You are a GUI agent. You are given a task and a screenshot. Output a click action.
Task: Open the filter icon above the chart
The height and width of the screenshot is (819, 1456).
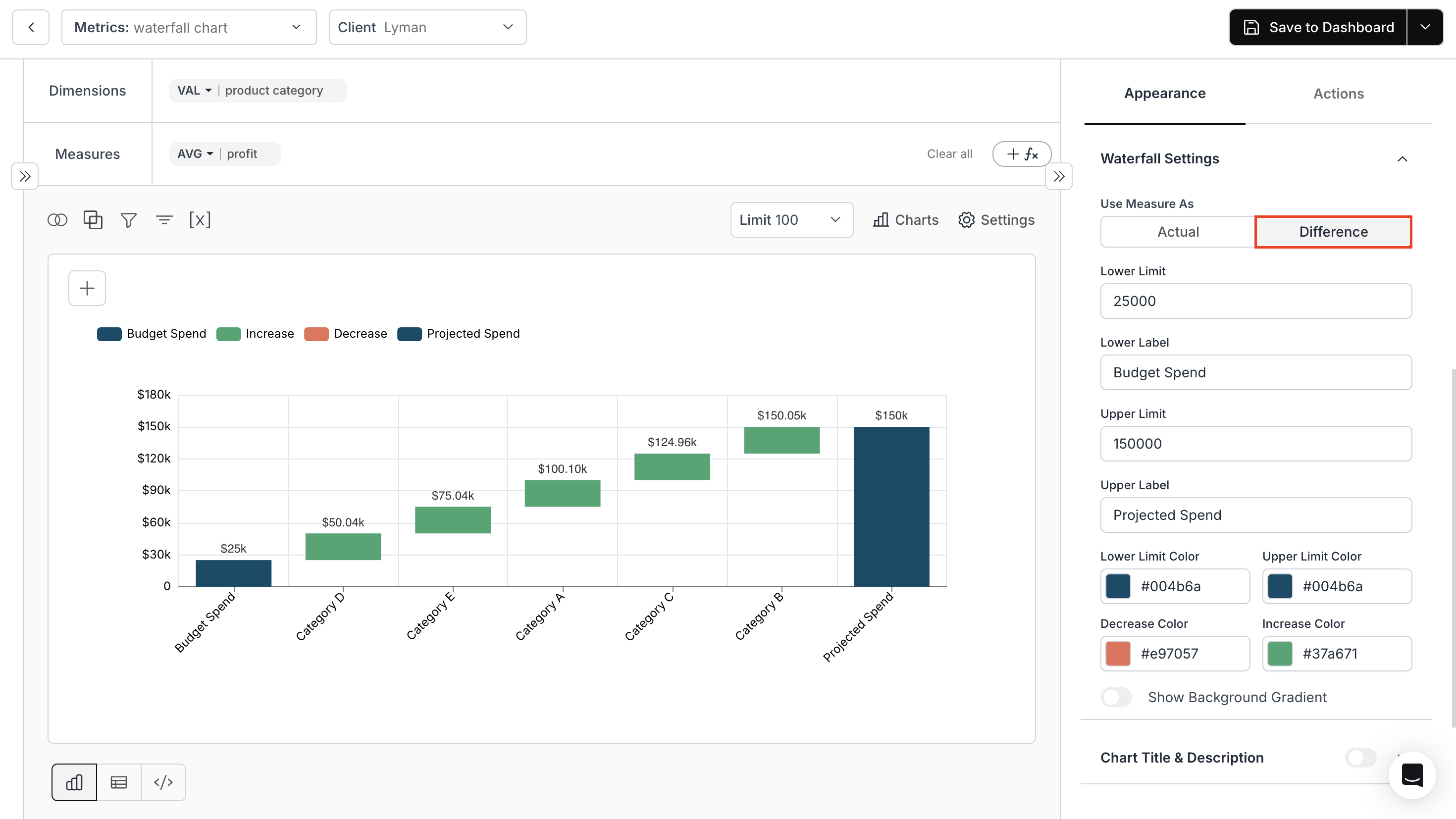coord(128,220)
